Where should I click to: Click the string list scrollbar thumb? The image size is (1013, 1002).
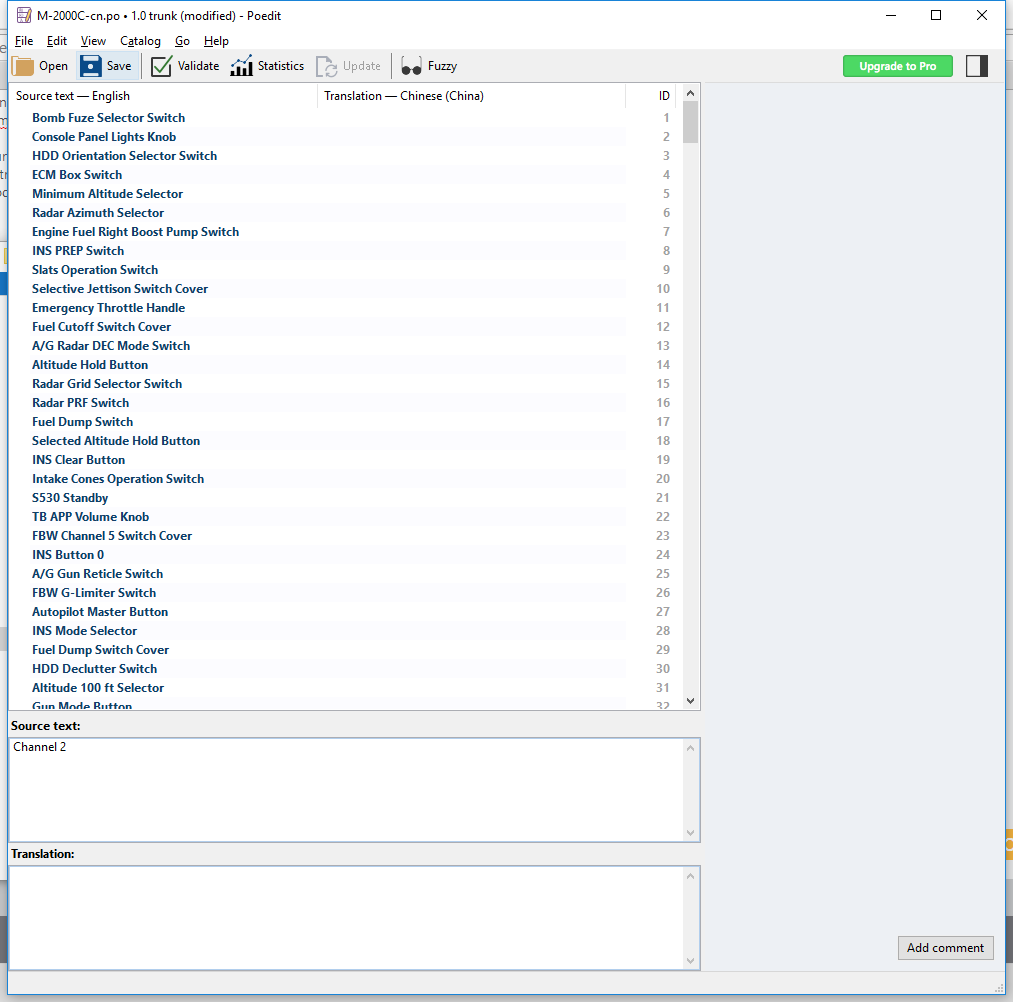[x=690, y=123]
